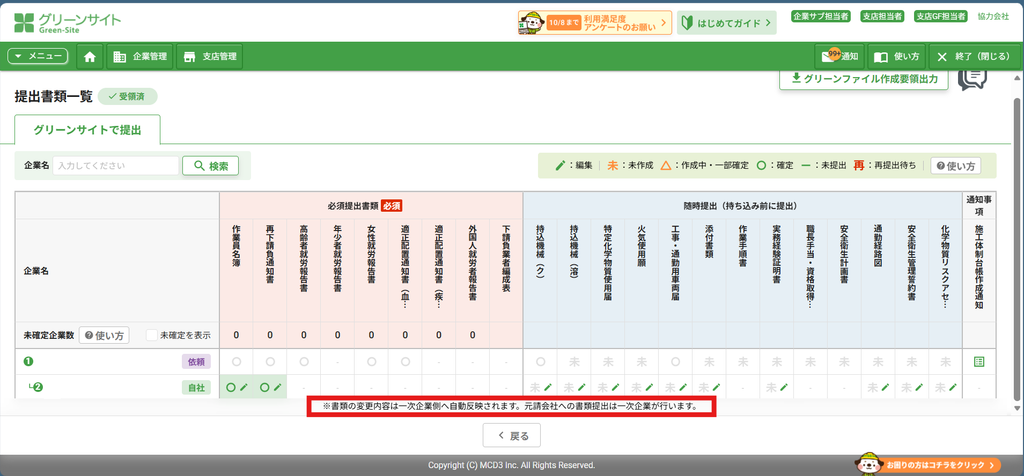Click 終了(閉じる) to exit
This screenshot has width=1024, height=476.
coord(973,57)
